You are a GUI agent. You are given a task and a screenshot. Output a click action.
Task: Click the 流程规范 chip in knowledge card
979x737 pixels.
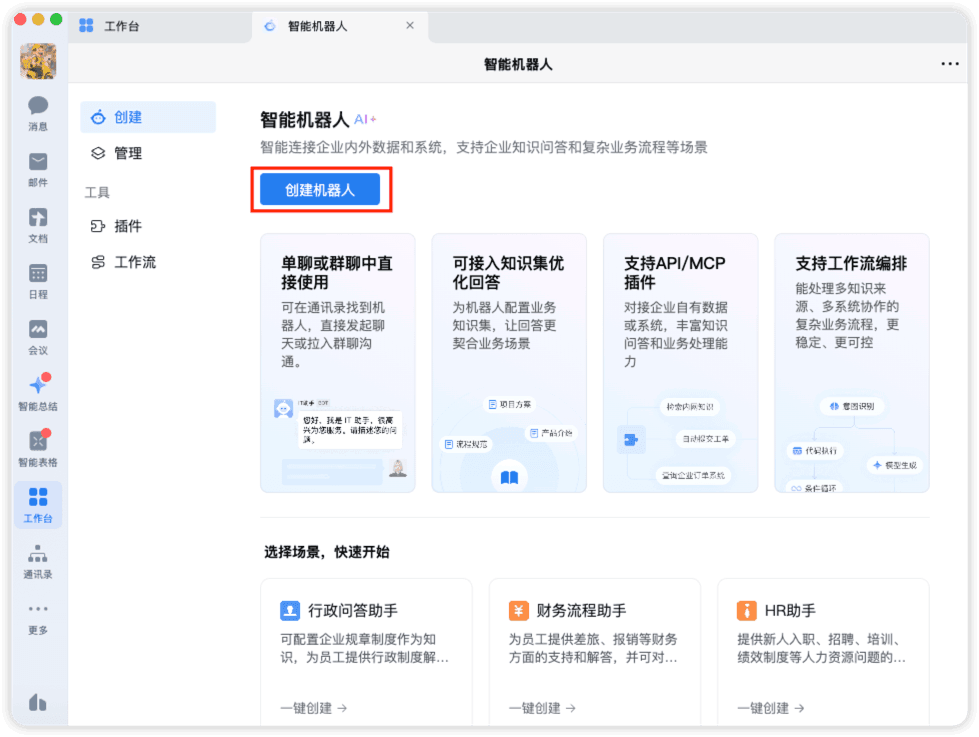(x=466, y=444)
